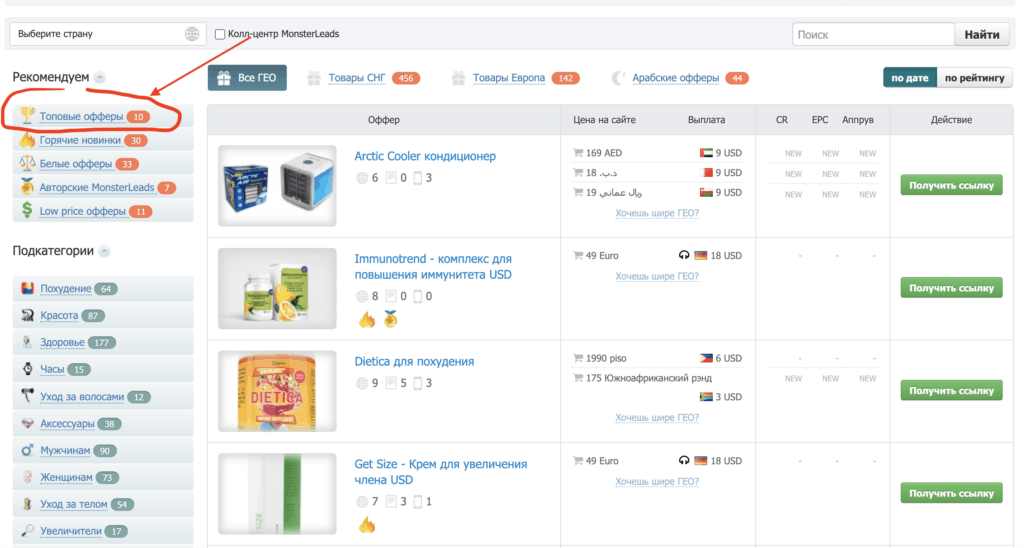This screenshot has width=1024, height=548.
Task: Click the magnifier icon beside Увеличители
Action: click(x=27, y=530)
